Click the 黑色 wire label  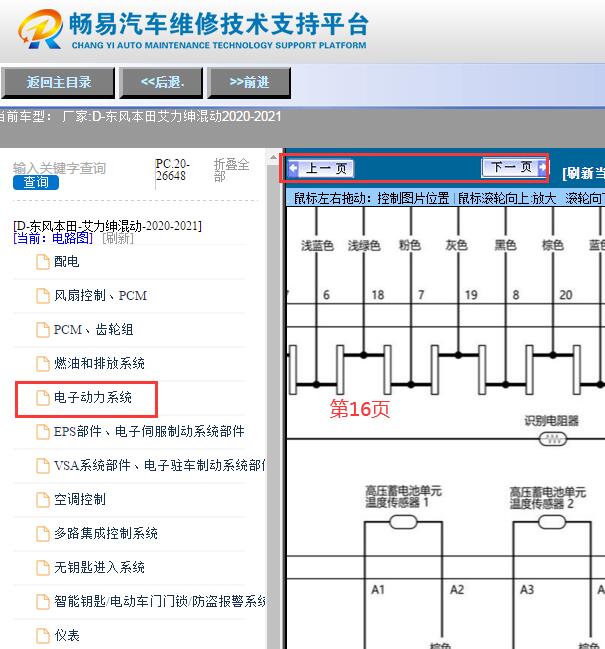point(505,245)
